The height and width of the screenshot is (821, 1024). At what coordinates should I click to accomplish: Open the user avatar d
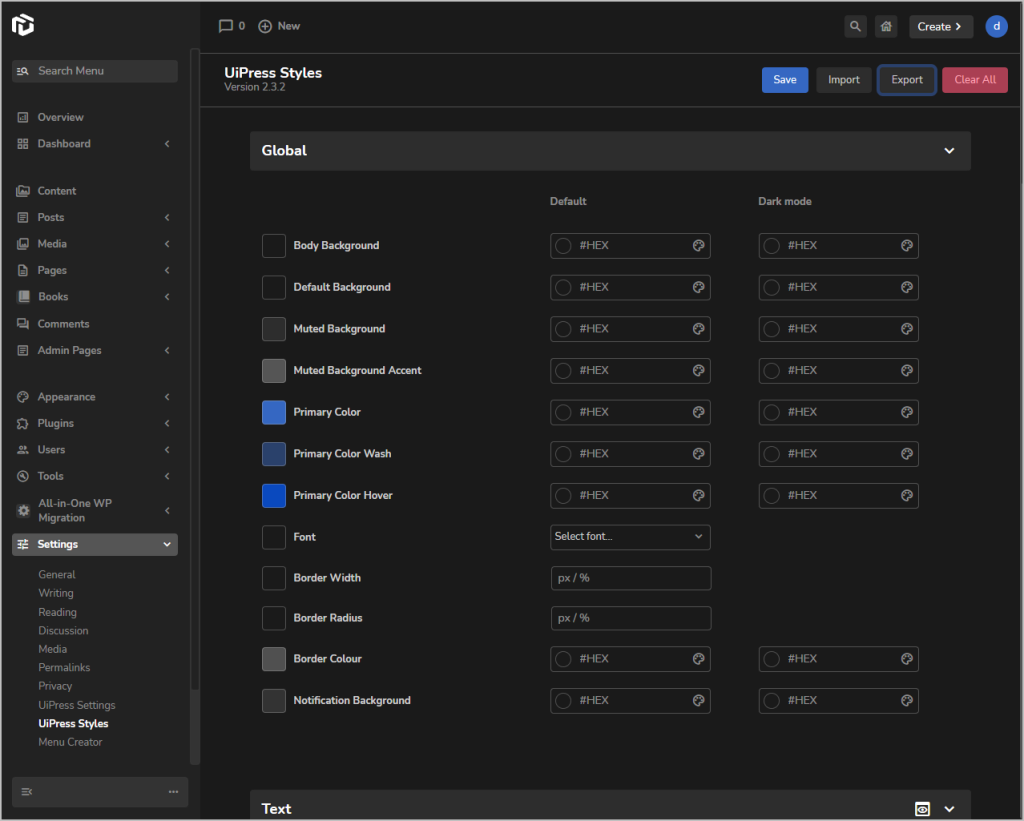[996, 26]
